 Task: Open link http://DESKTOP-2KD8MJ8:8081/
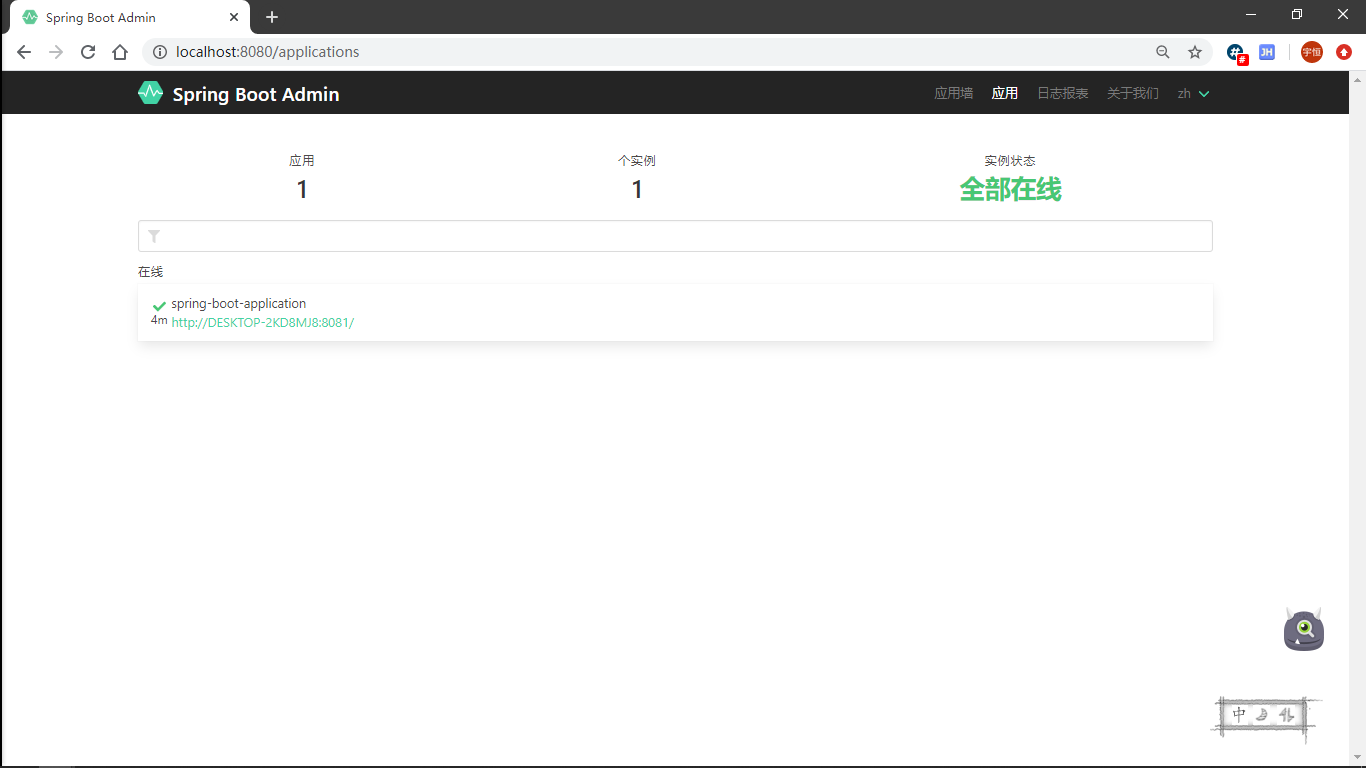(x=261, y=322)
